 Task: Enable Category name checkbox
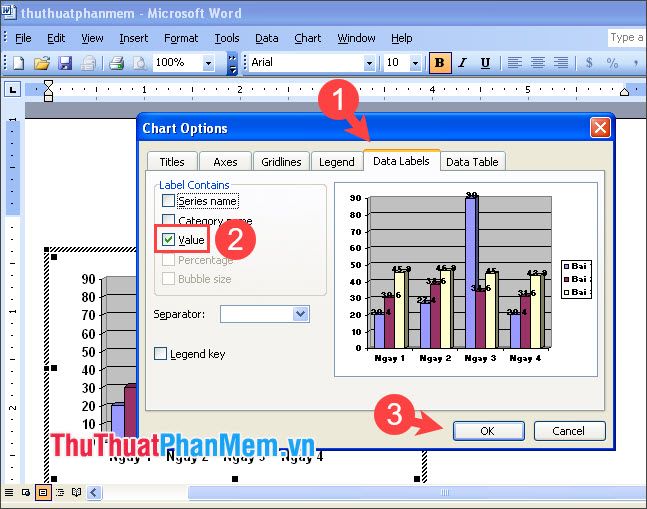click(168, 219)
